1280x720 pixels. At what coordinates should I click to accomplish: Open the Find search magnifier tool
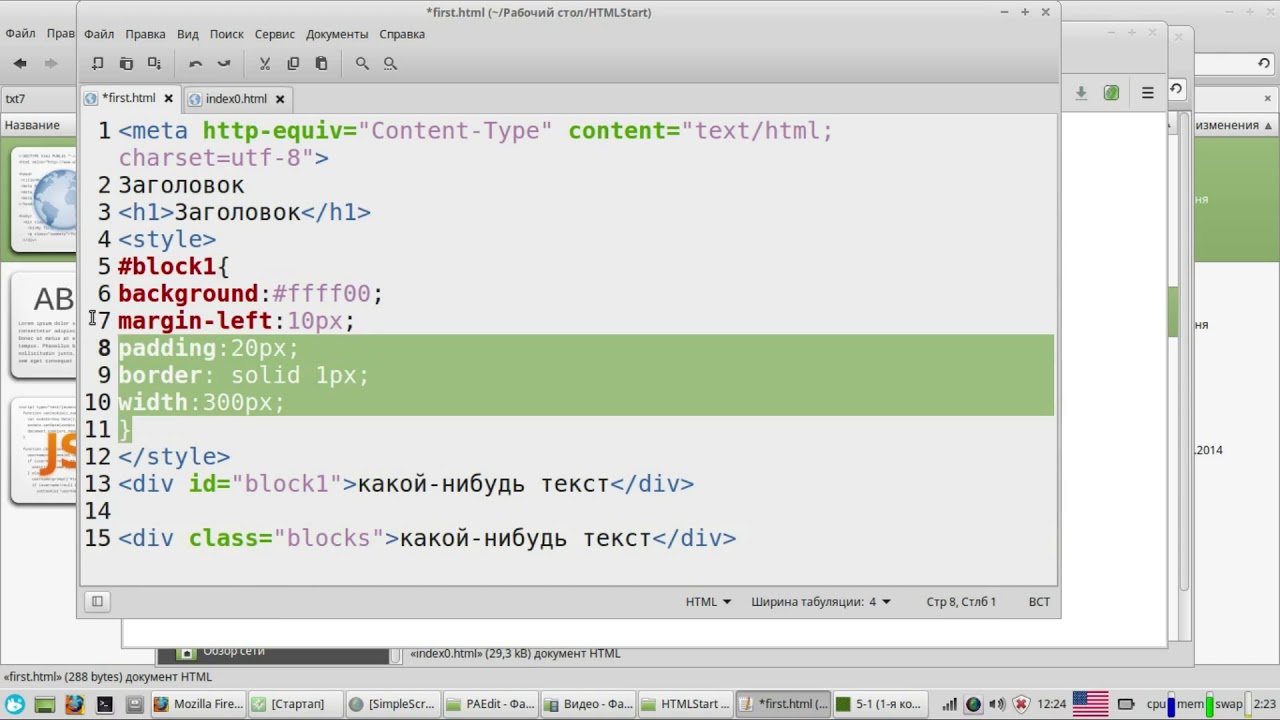point(362,63)
